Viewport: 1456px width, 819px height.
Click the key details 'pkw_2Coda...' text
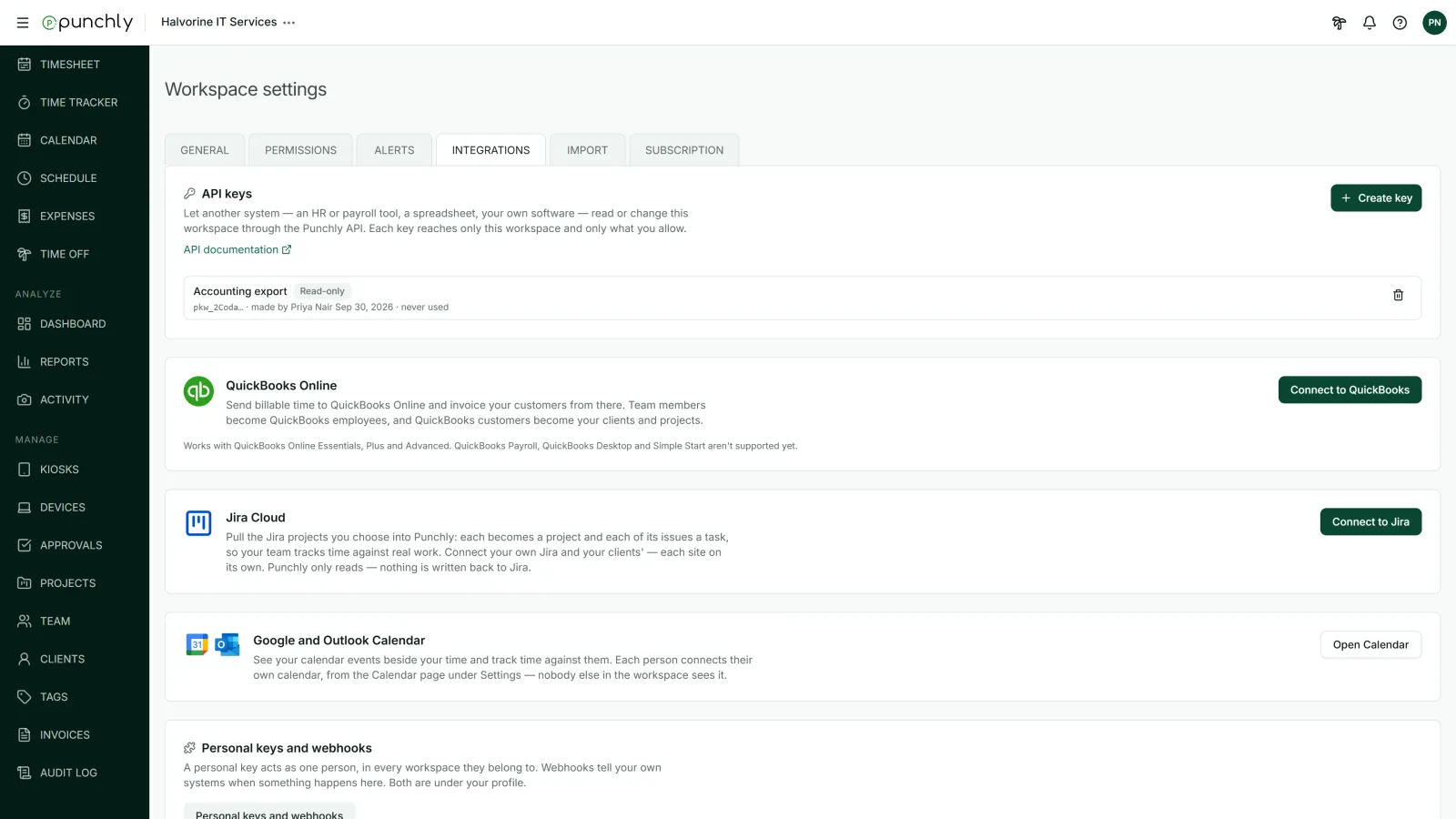(x=218, y=308)
